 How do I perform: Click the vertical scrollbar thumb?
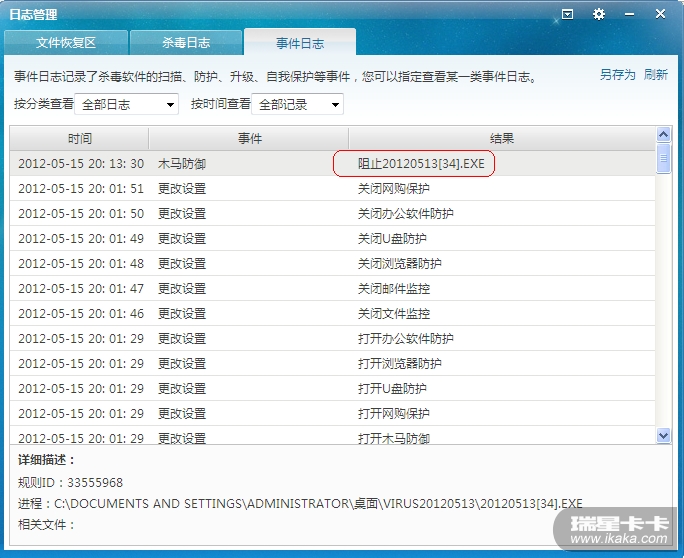point(663,158)
